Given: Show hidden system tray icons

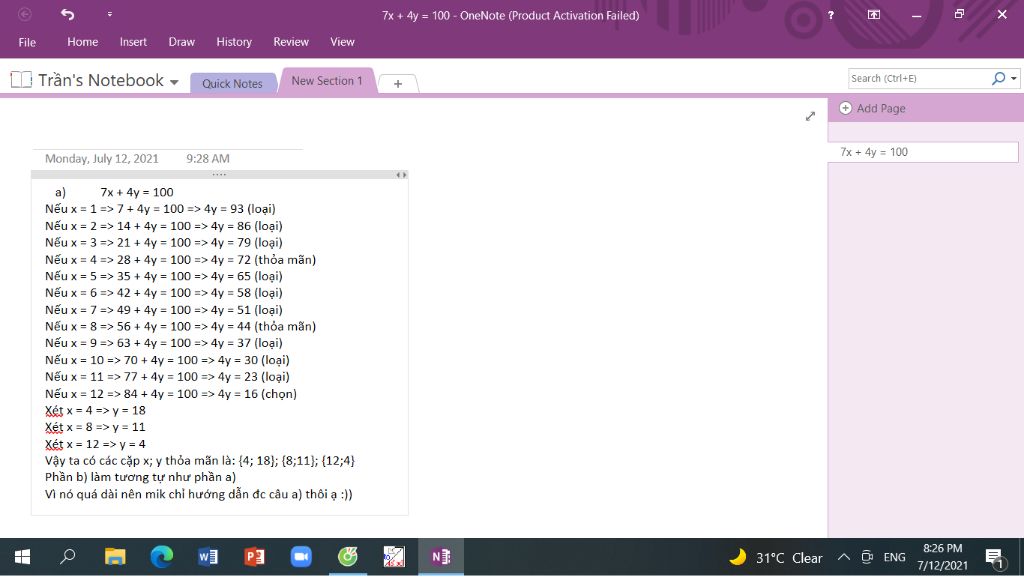Looking at the screenshot, I should [x=844, y=558].
